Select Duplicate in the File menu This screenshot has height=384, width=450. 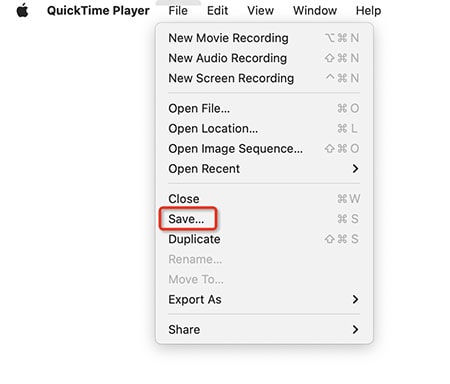tap(264, 239)
